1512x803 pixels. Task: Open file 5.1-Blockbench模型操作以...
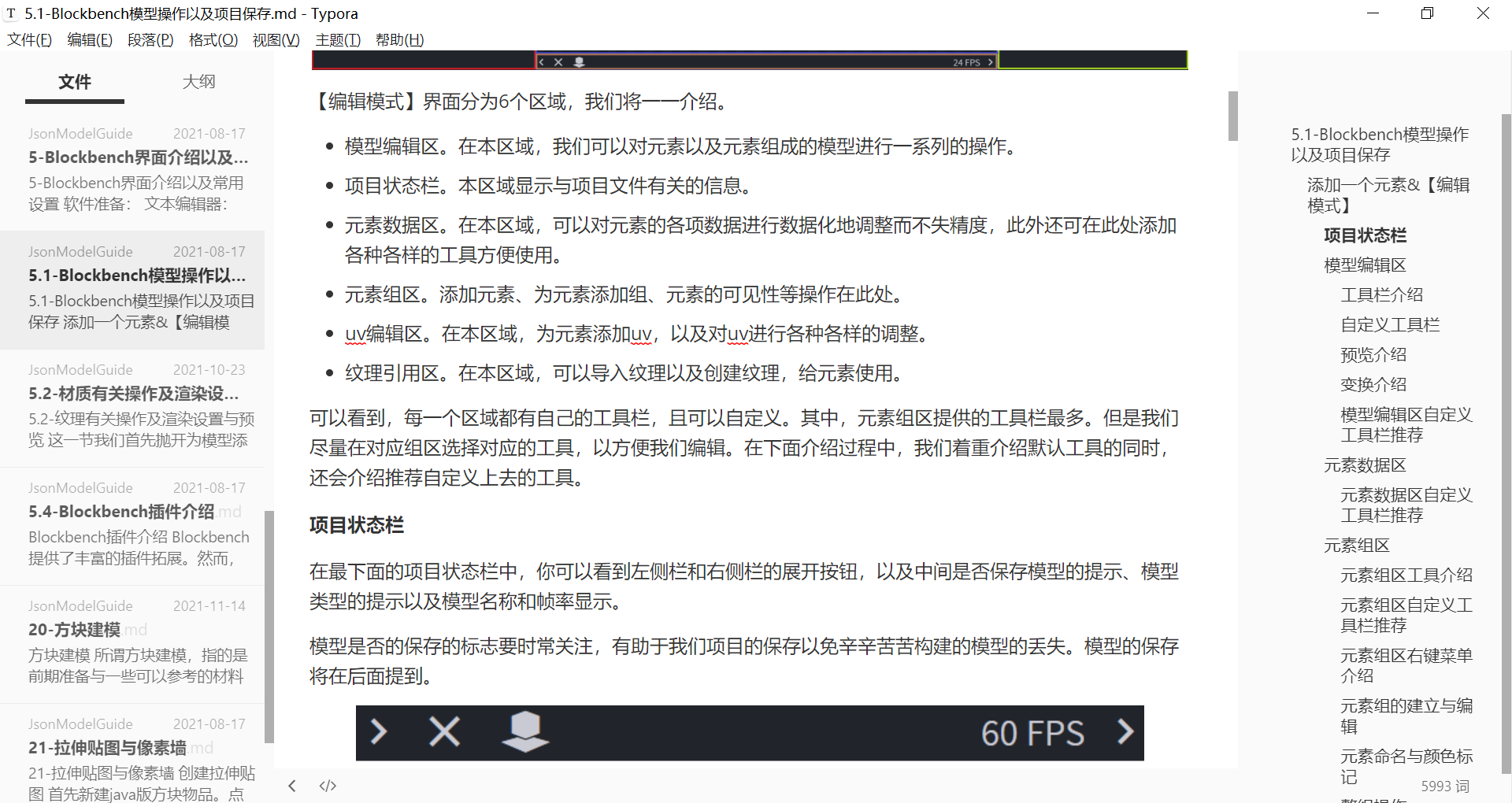tap(132, 290)
